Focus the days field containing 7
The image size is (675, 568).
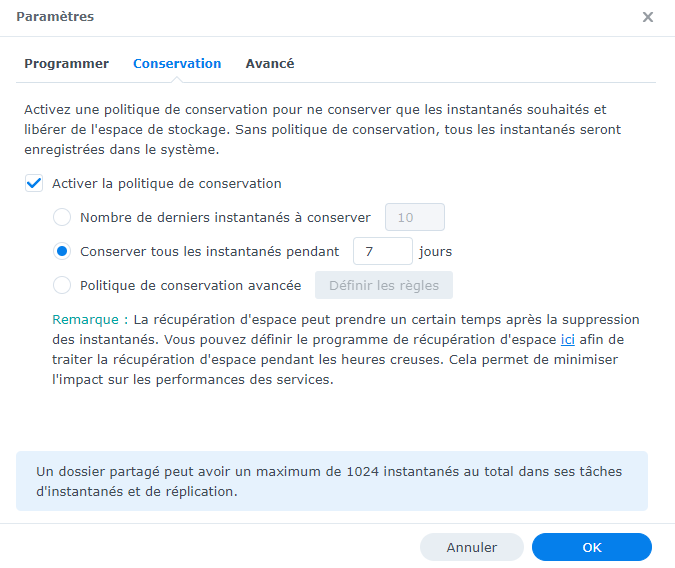(x=382, y=251)
